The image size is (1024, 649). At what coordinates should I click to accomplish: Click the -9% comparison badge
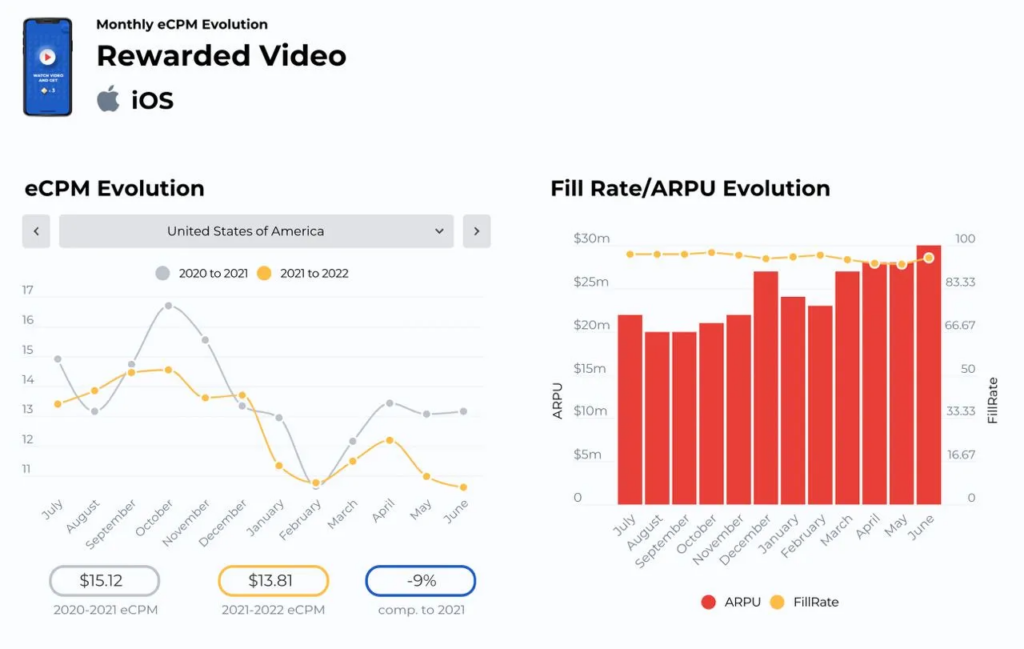coord(420,581)
